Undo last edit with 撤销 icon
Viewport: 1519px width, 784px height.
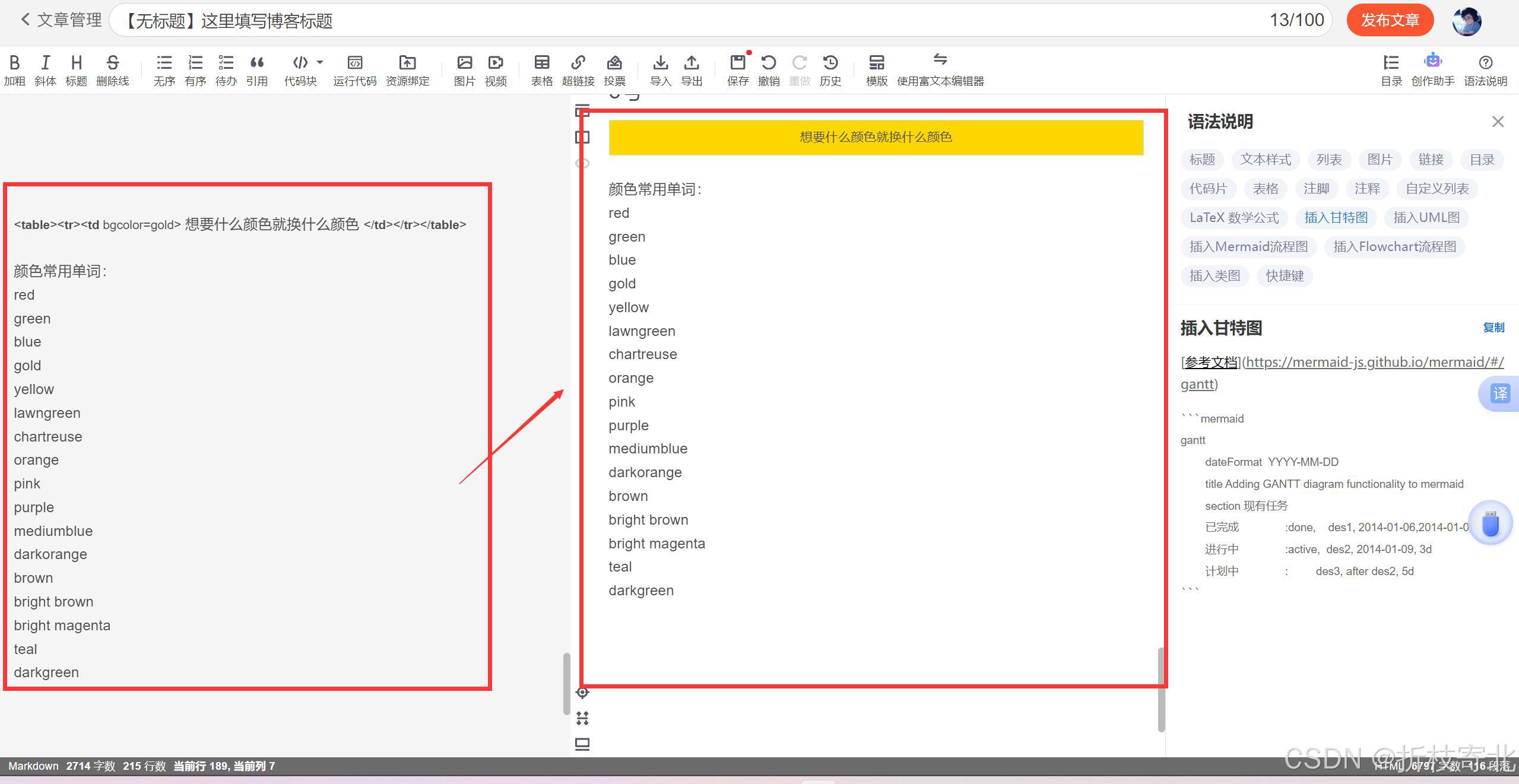point(769,63)
